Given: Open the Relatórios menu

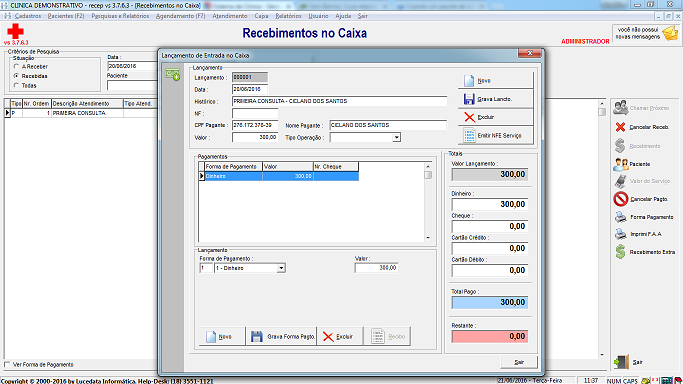Looking at the screenshot, I should pyautogui.click(x=288, y=16).
